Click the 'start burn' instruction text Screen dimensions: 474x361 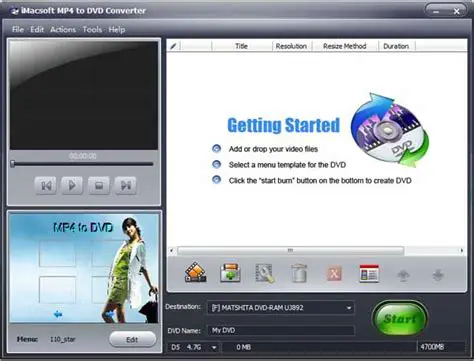point(320,181)
